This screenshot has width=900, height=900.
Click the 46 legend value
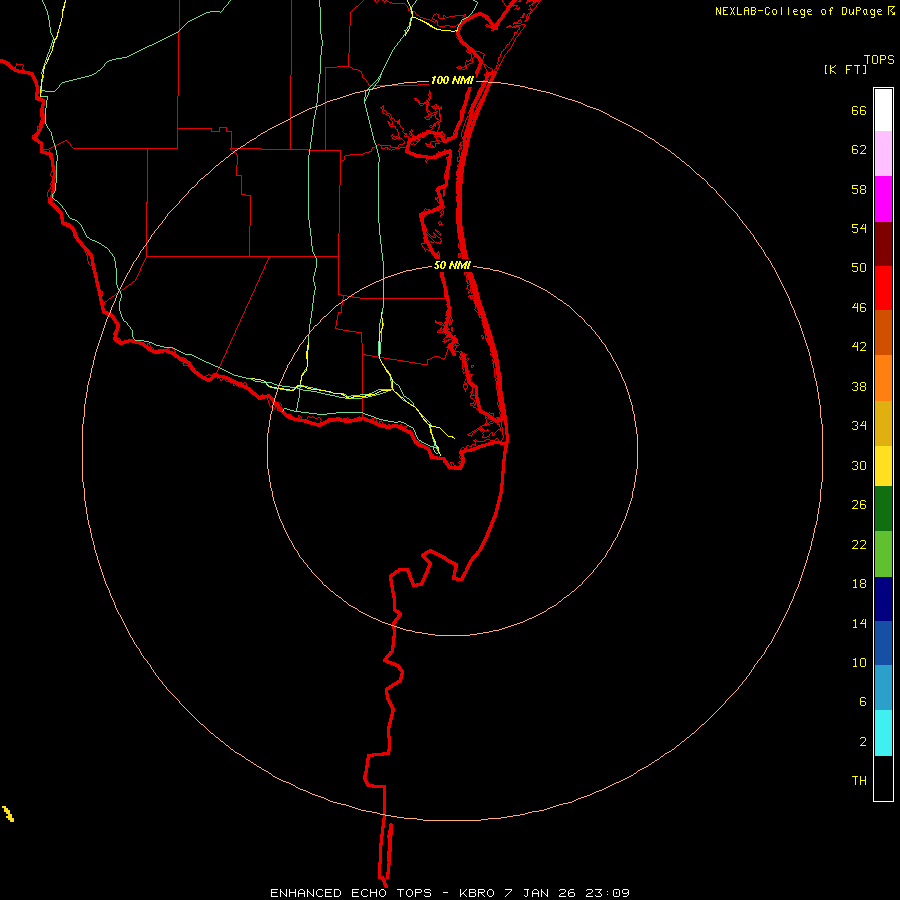[859, 308]
